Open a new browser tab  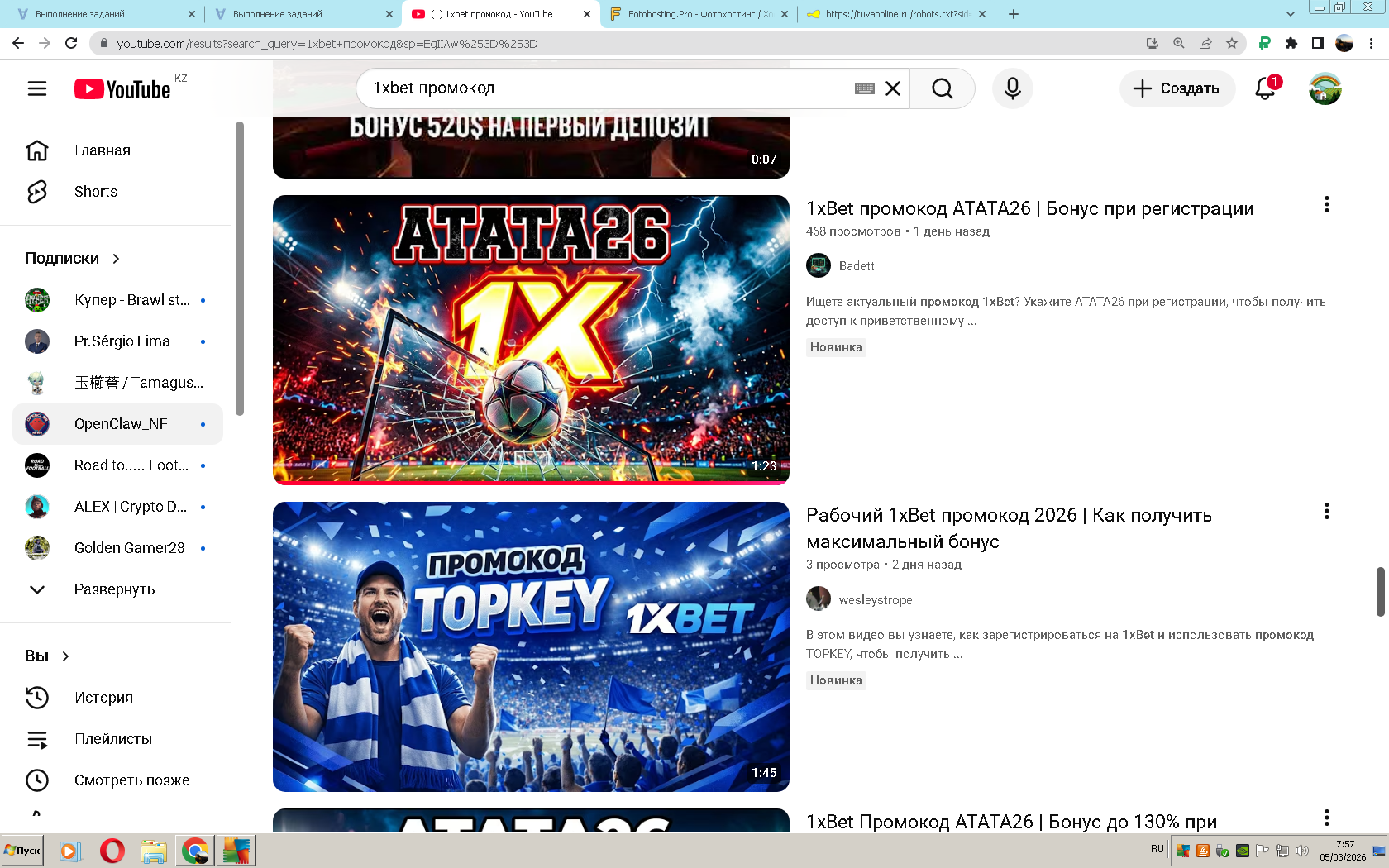click(1014, 14)
